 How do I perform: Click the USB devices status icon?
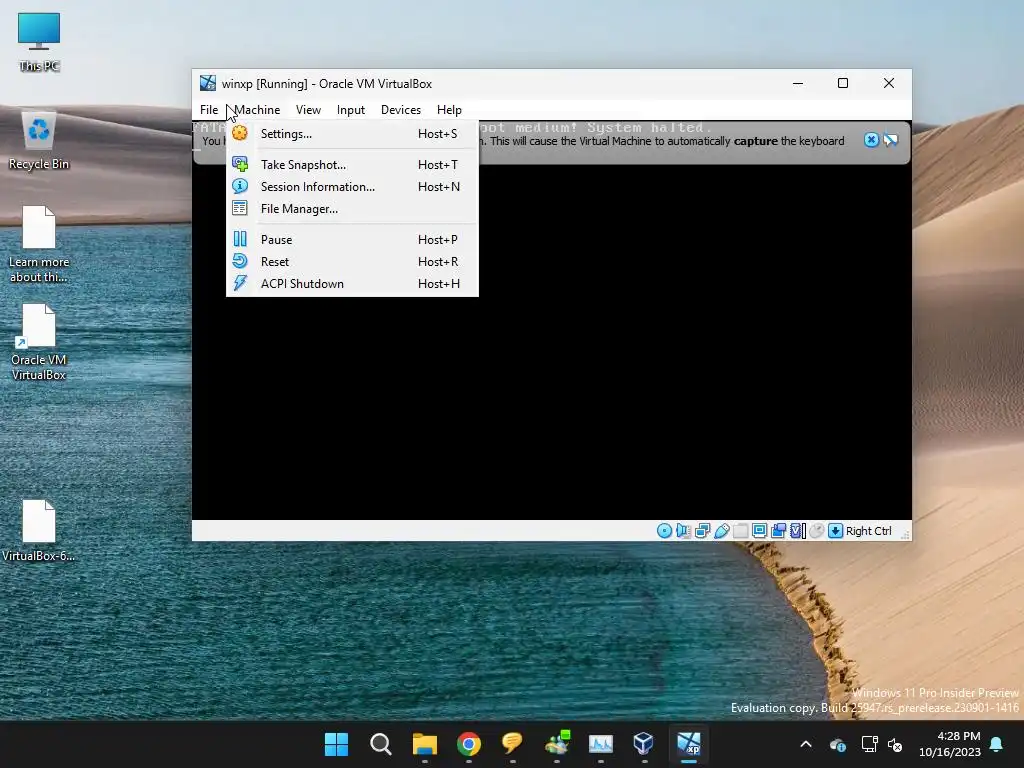(722, 531)
